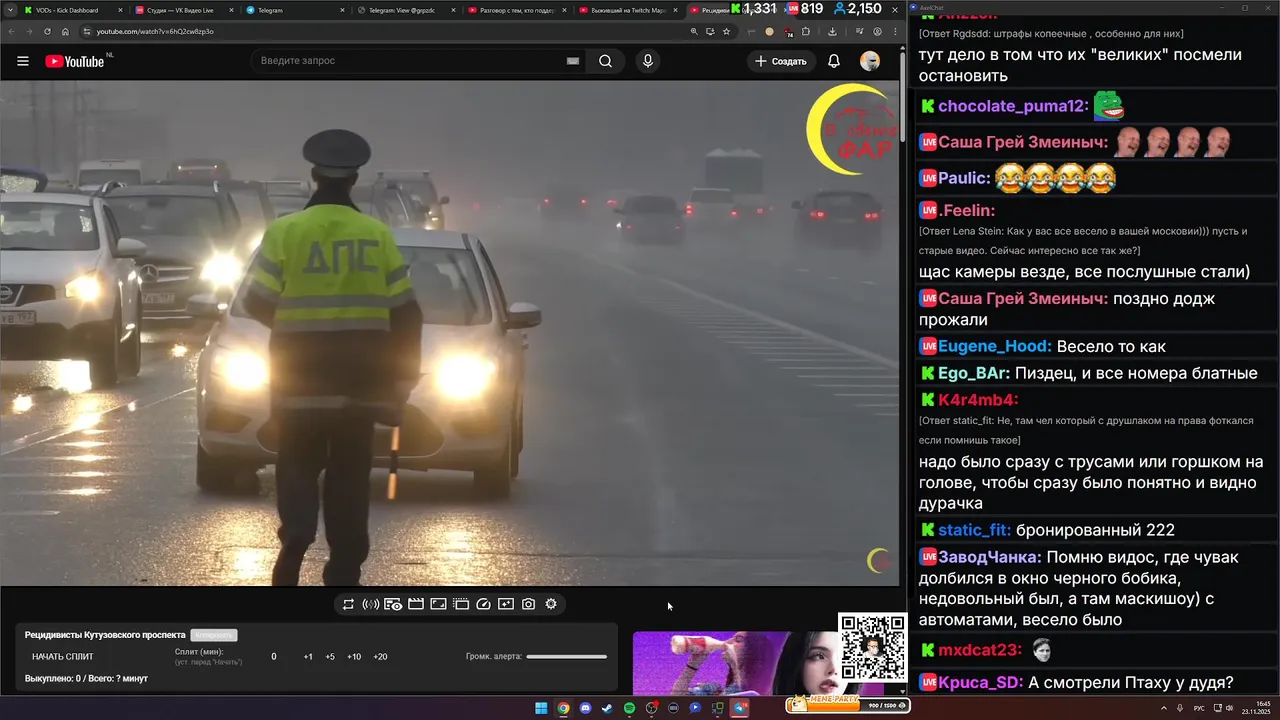The image size is (1280, 720).
Task: Click the +1 minute button
Action: (x=308, y=657)
